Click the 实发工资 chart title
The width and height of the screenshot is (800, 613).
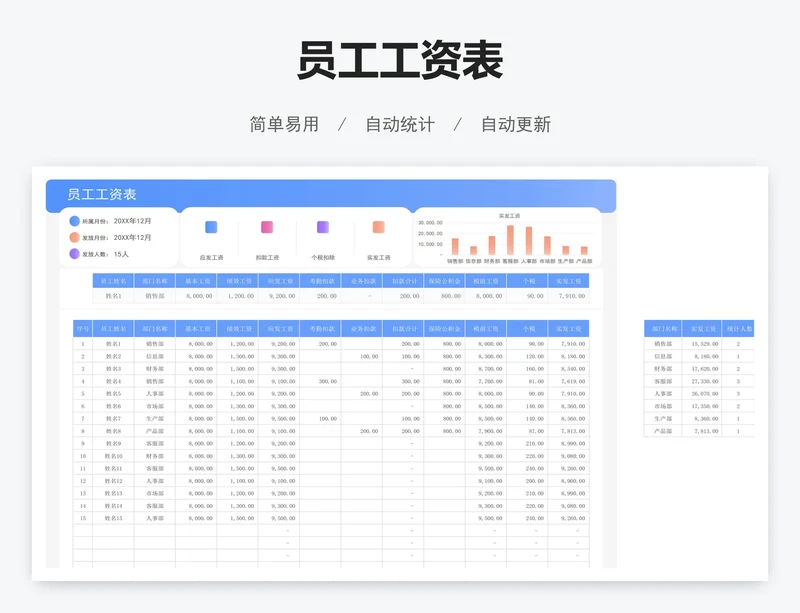pos(509,216)
